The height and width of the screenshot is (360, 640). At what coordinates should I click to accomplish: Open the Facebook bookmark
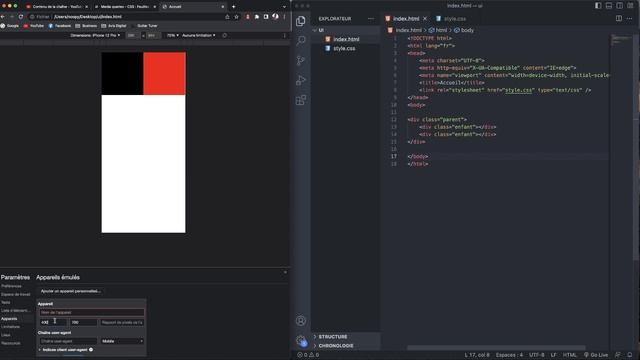coord(60,26)
